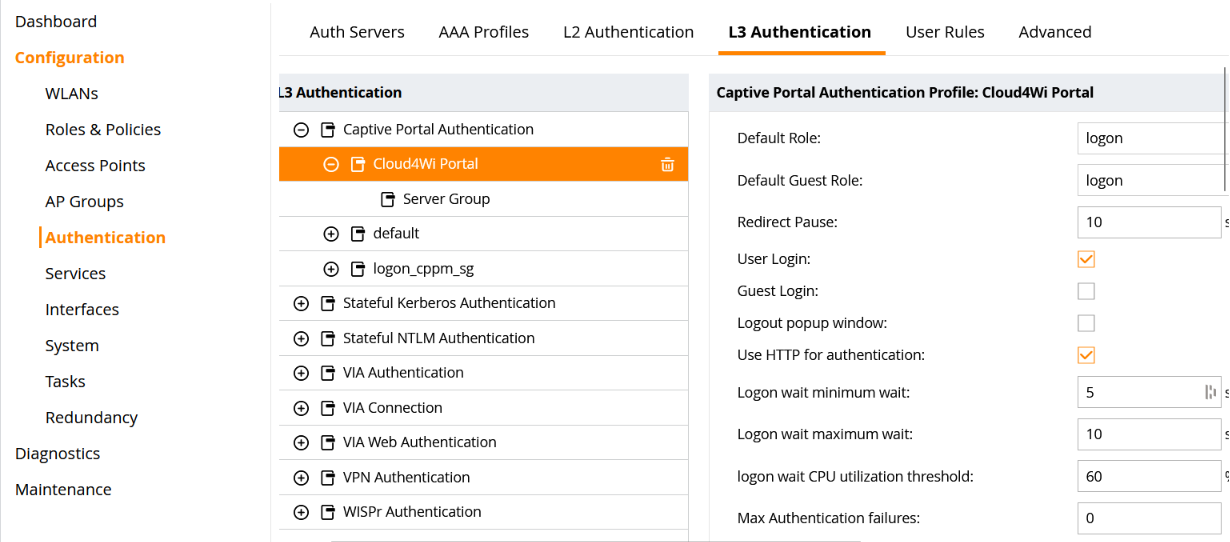Enable the Logout popup window checkbox
This screenshot has width=1230, height=542.
1086,323
